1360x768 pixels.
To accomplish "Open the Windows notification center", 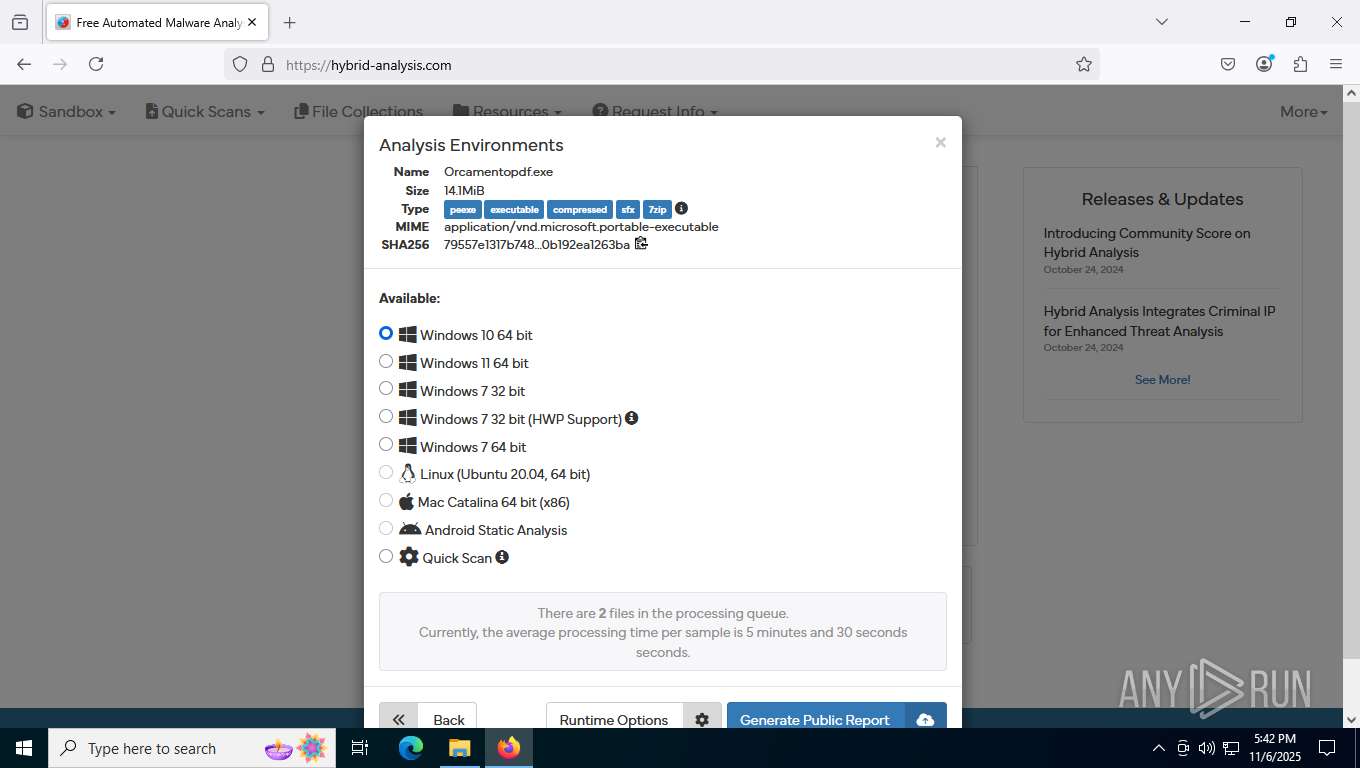I will pos(1327,748).
